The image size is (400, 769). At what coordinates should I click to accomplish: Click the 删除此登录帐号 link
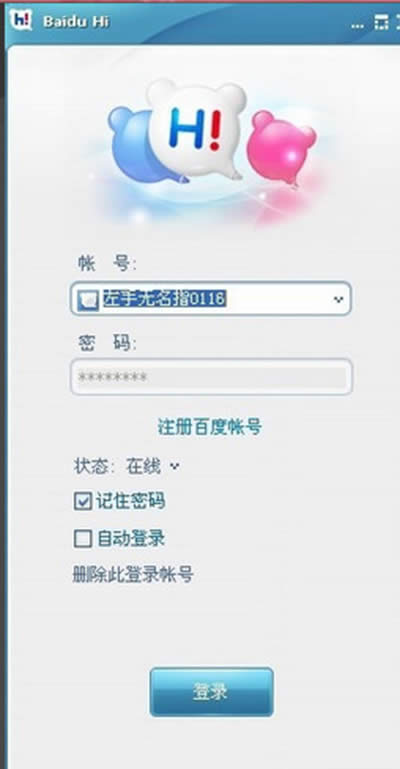(x=133, y=574)
